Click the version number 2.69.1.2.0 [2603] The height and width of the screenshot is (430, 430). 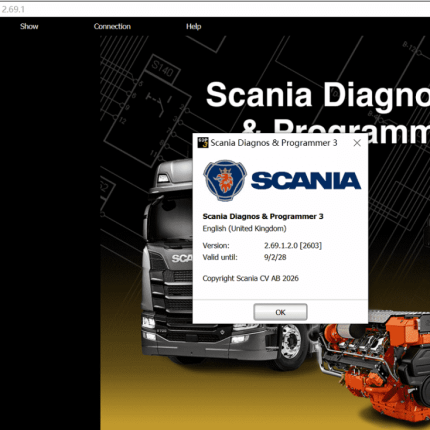tap(293, 246)
